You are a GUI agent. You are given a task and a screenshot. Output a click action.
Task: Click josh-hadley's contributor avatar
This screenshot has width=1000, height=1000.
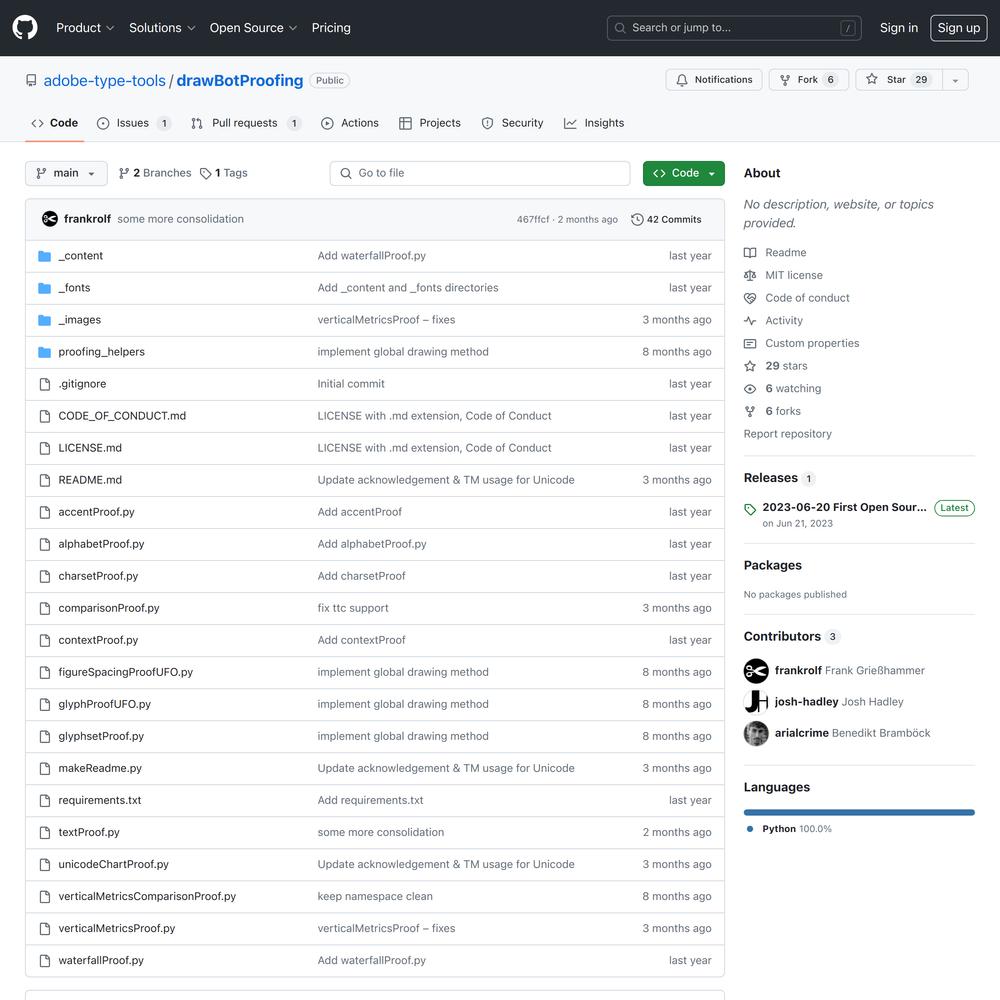point(756,702)
